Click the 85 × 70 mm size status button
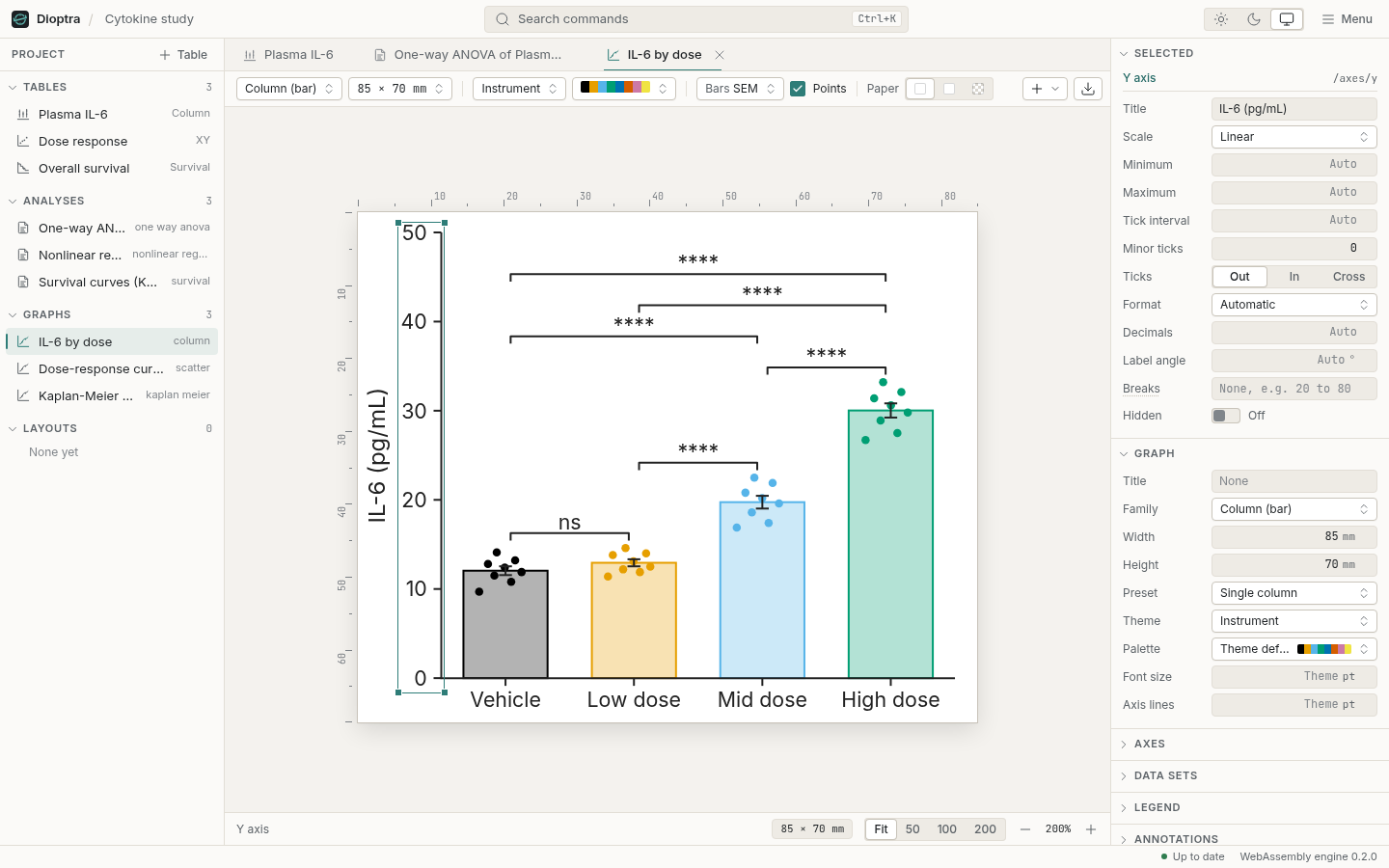Screen dimensions: 1389x868 pos(812,829)
